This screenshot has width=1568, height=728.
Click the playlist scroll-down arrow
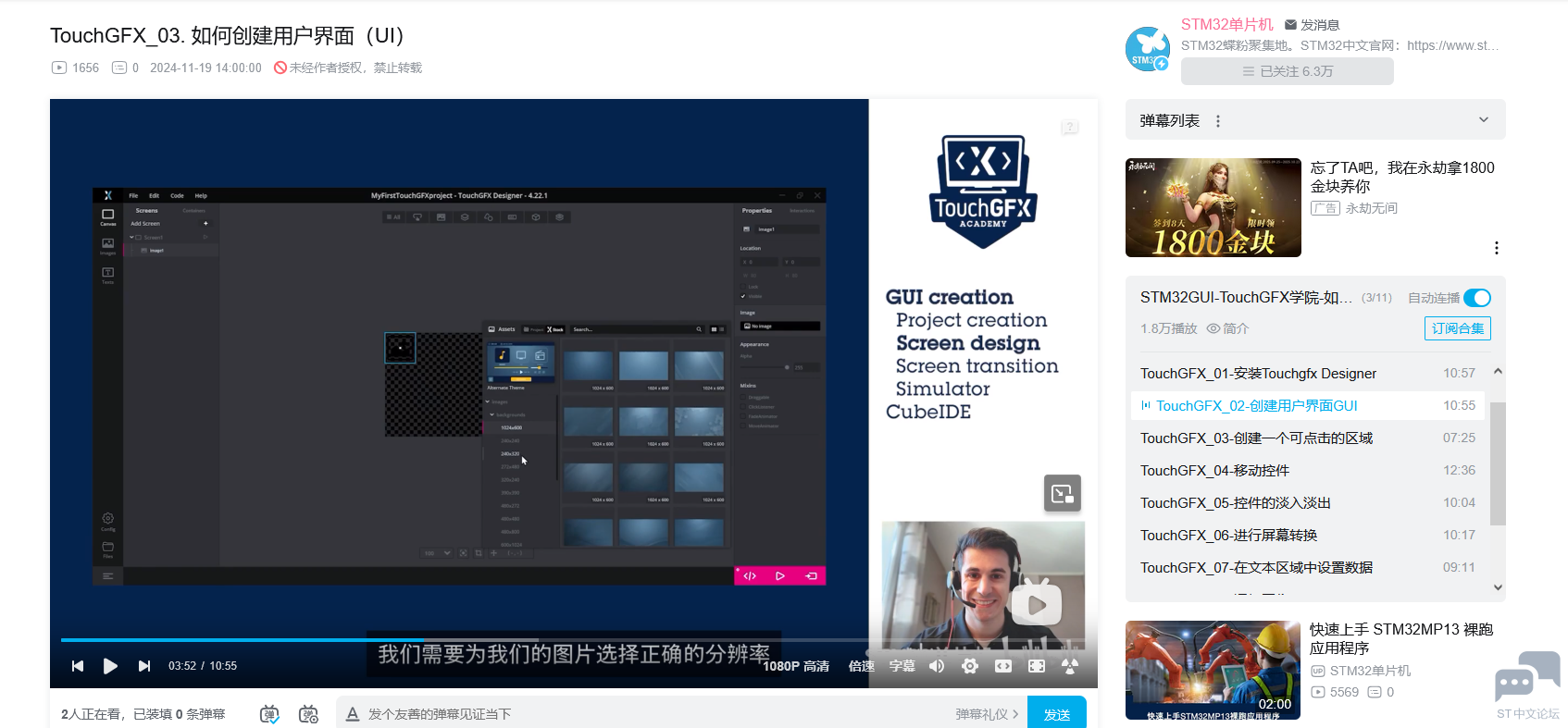tap(1498, 587)
